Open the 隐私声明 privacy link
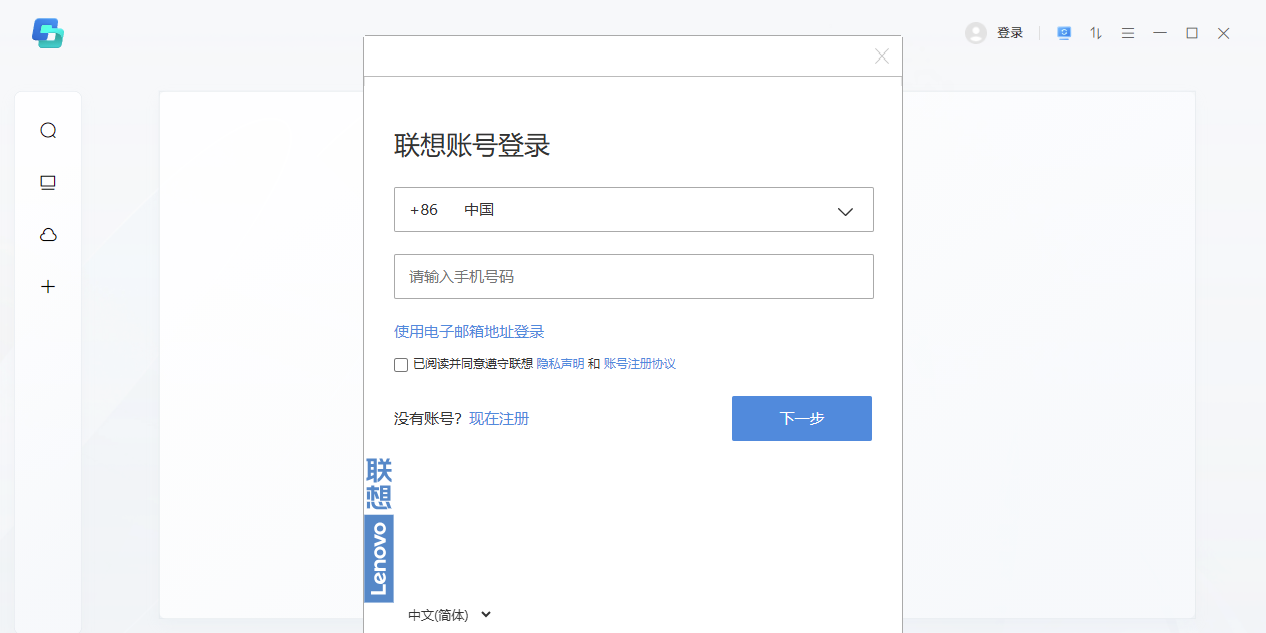This screenshot has height=633, width=1266. 561,364
